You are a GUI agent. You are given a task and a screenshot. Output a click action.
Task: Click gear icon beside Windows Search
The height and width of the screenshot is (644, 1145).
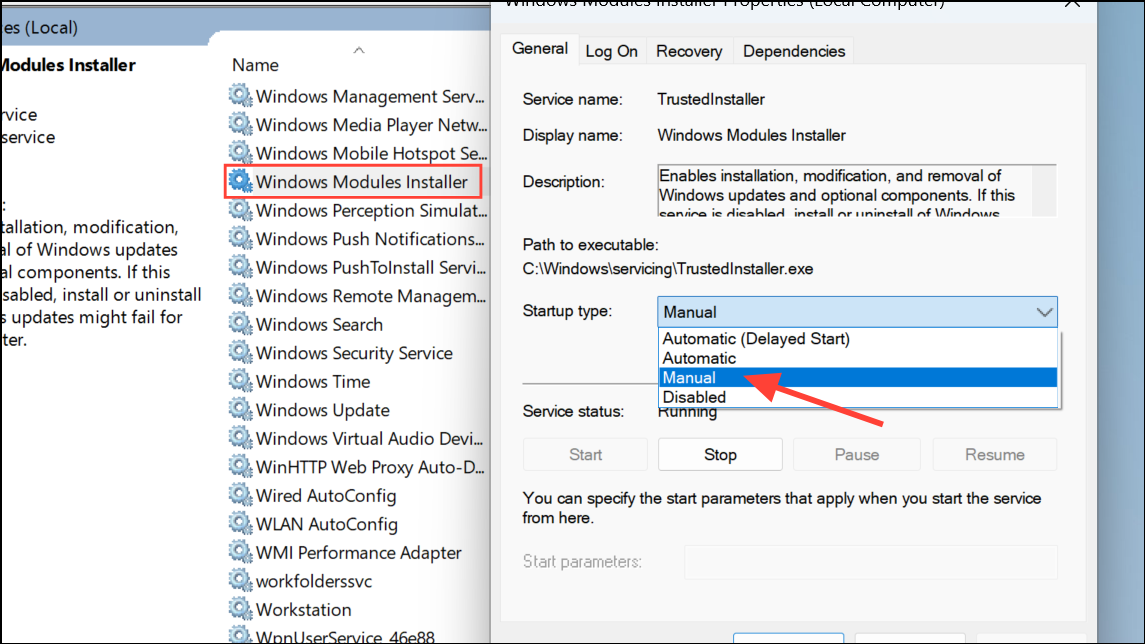tap(240, 323)
